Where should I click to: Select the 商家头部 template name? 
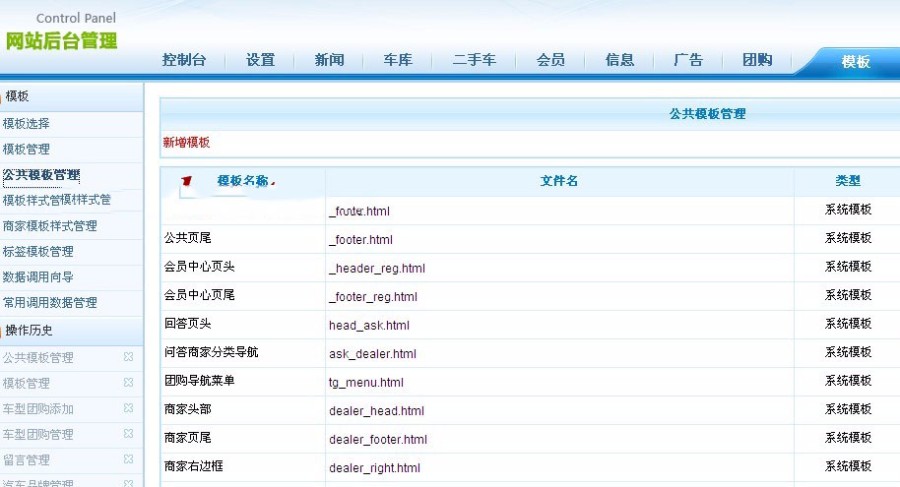188,409
